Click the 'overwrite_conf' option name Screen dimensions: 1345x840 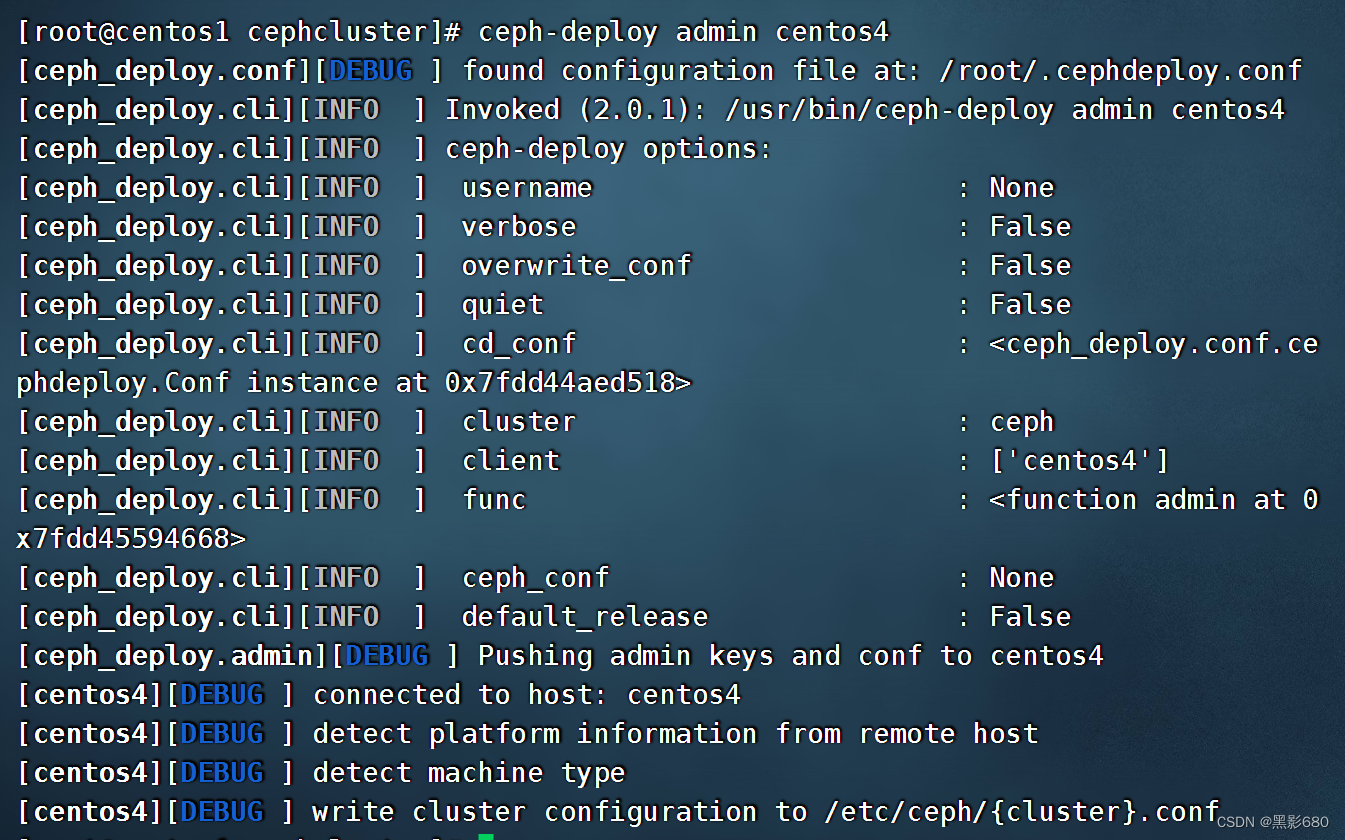(576, 266)
